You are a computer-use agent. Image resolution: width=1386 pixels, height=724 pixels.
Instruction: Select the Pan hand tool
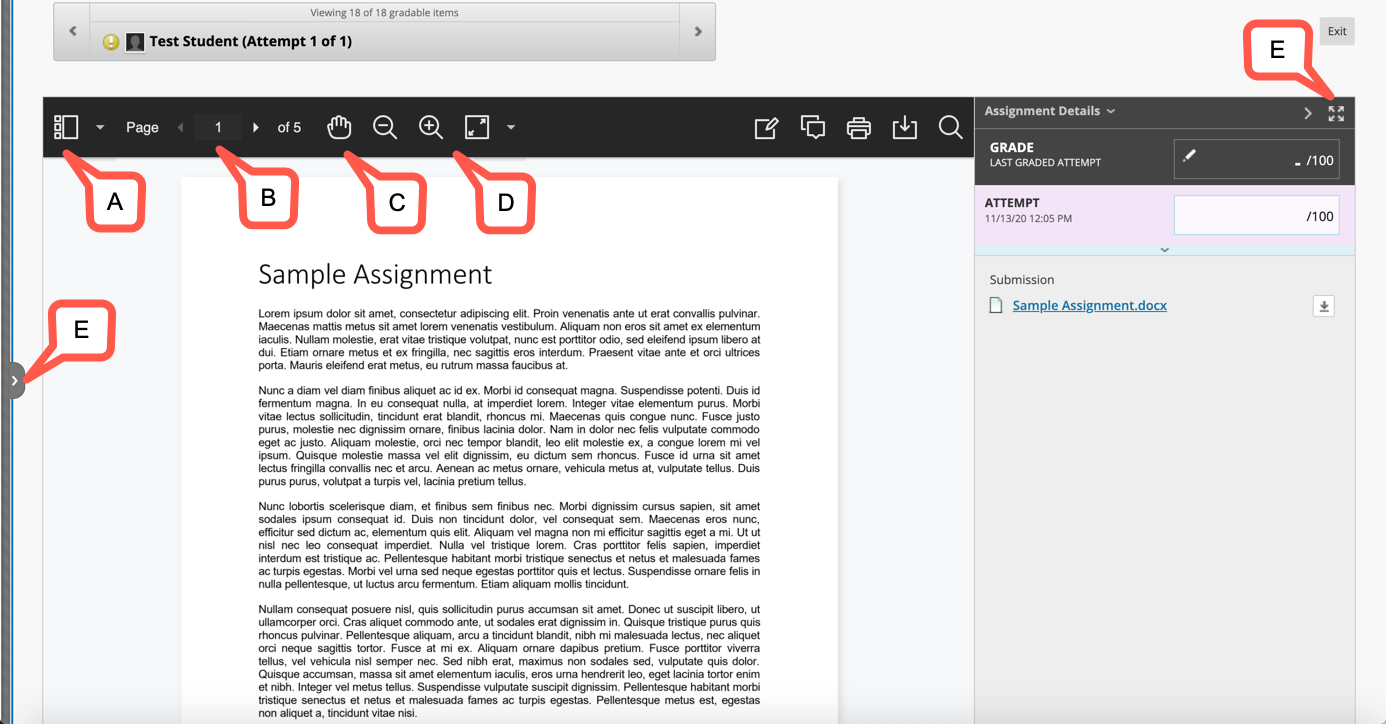coord(340,127)
